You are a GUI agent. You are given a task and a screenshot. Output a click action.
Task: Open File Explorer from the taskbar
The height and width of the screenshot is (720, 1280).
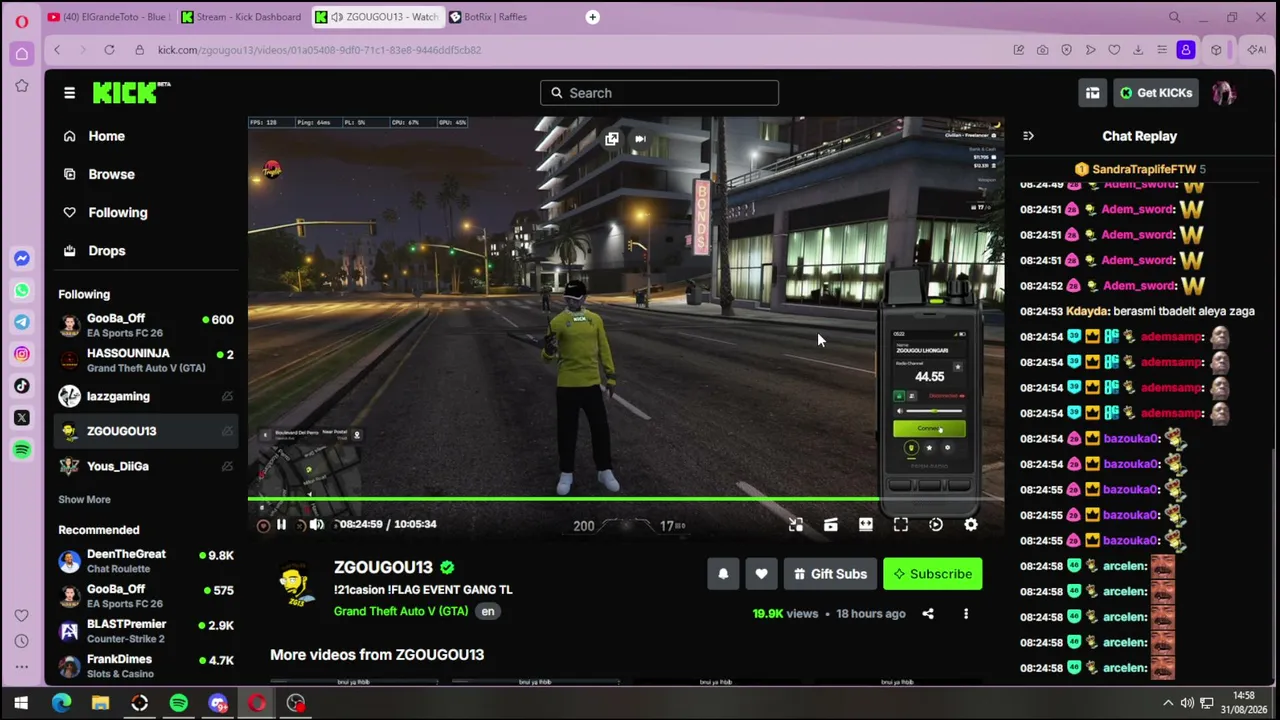coord(100,703)
